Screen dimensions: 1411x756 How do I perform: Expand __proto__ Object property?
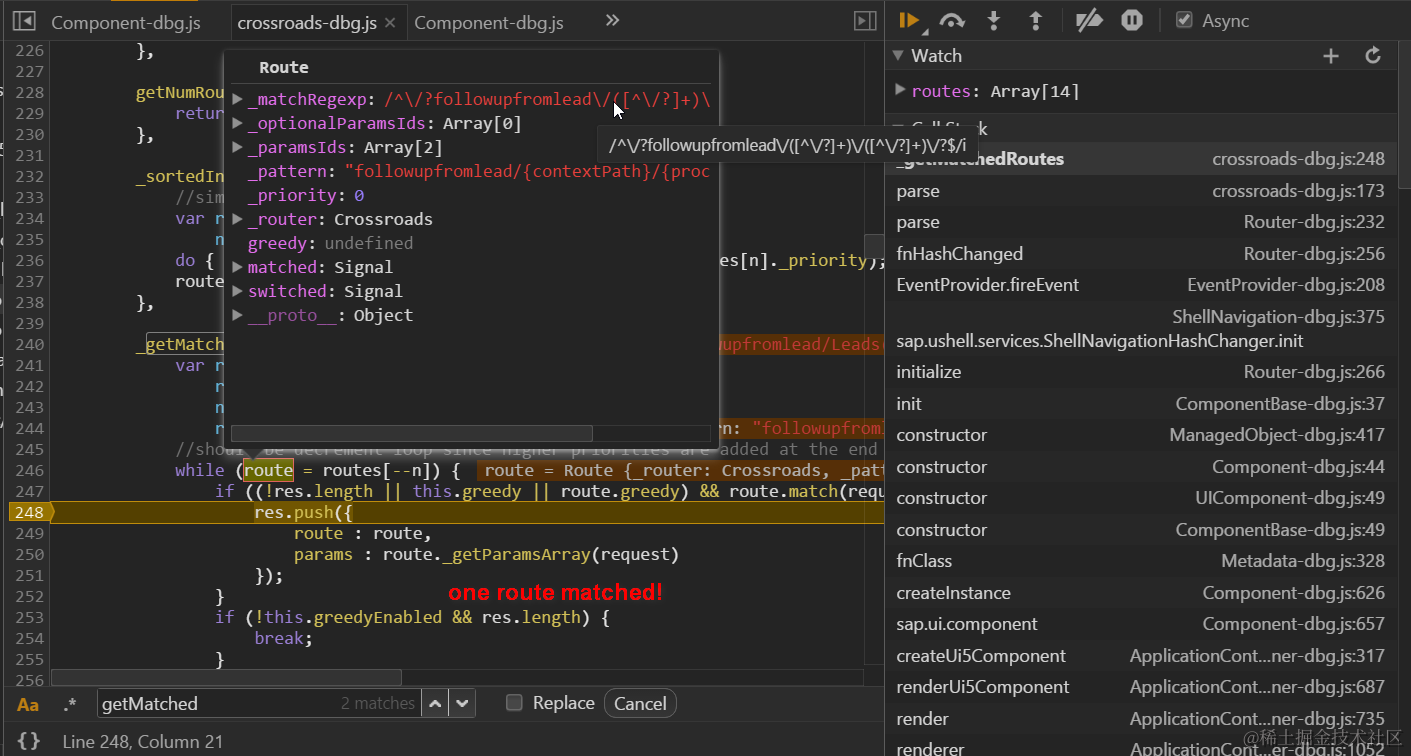pyautogui.click(x=238, y=315)
